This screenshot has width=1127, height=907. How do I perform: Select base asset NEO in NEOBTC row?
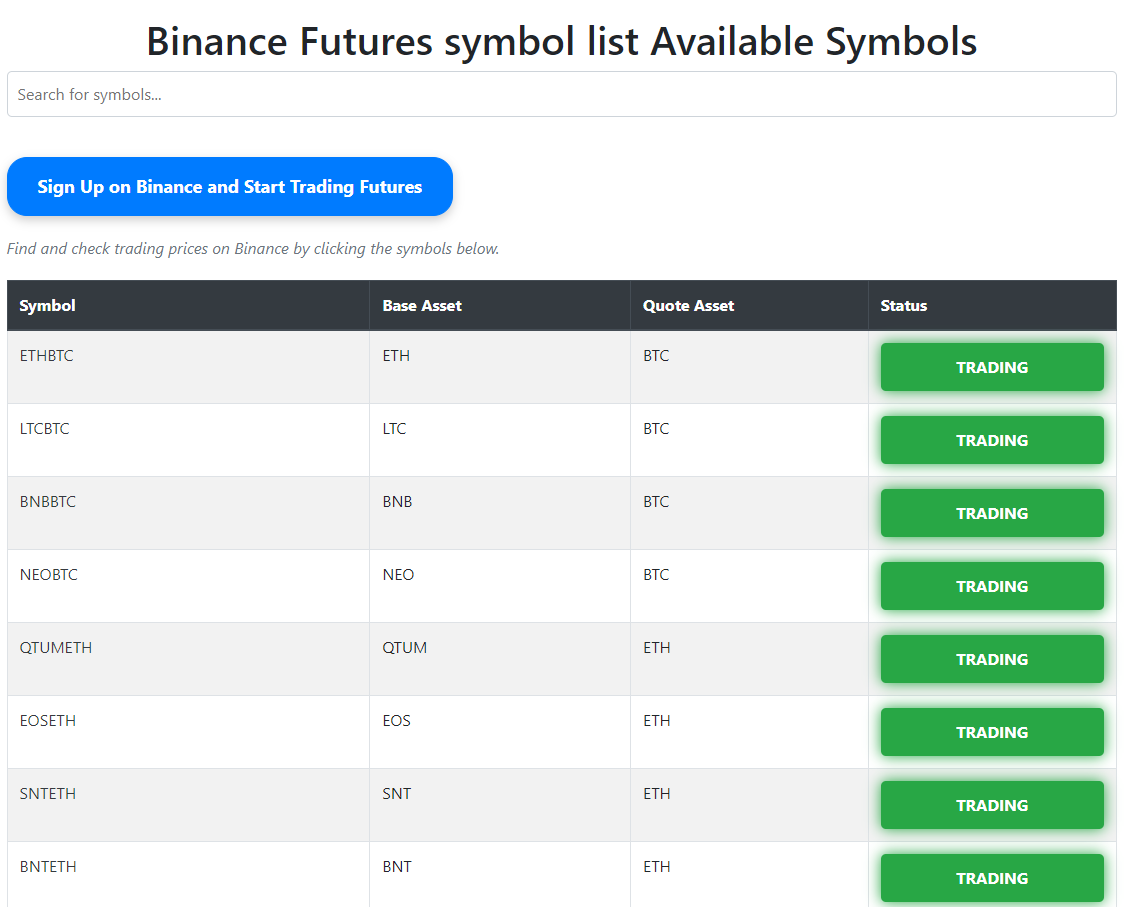[x=398, y=575]
